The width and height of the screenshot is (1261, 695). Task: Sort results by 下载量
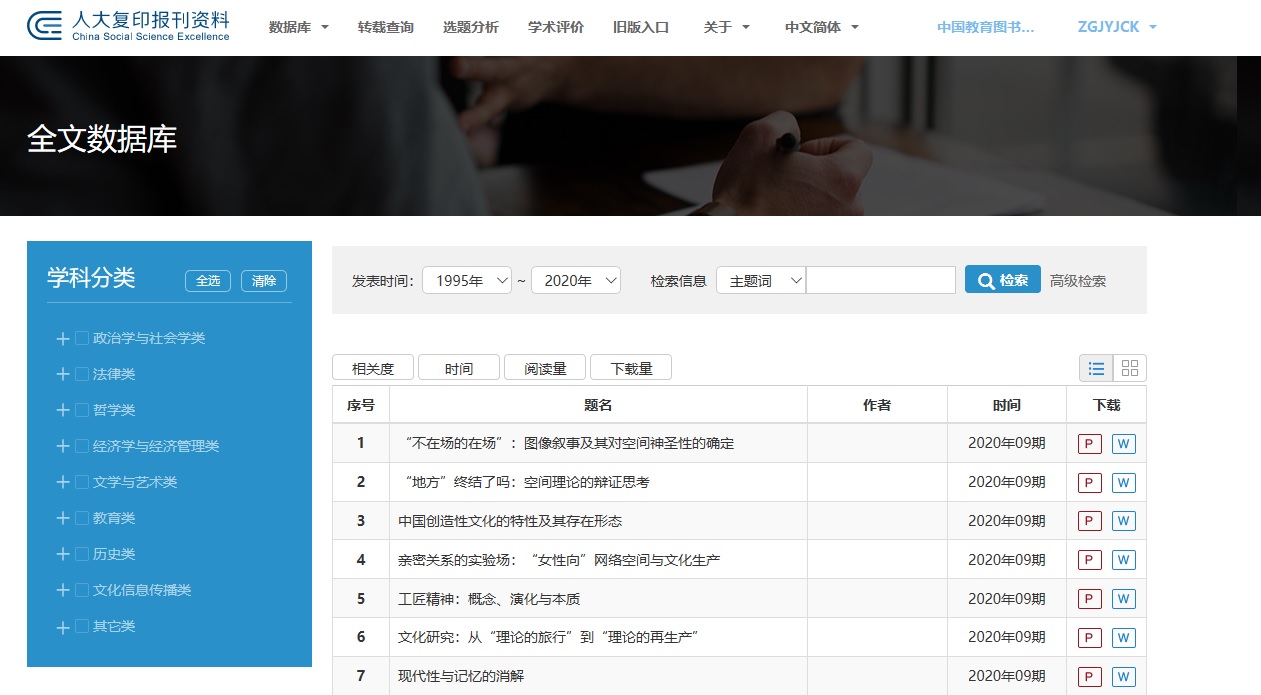(x=630, y=368)
